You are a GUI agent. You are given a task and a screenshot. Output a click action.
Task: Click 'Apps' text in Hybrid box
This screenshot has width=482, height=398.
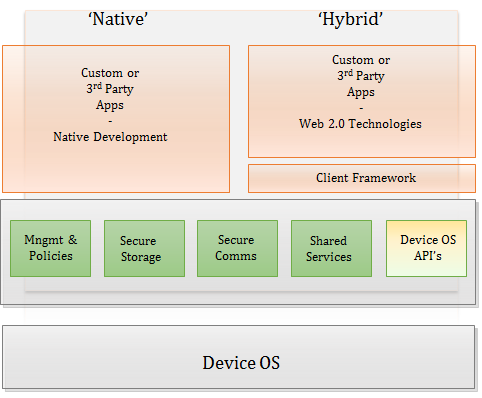[361, 92]
